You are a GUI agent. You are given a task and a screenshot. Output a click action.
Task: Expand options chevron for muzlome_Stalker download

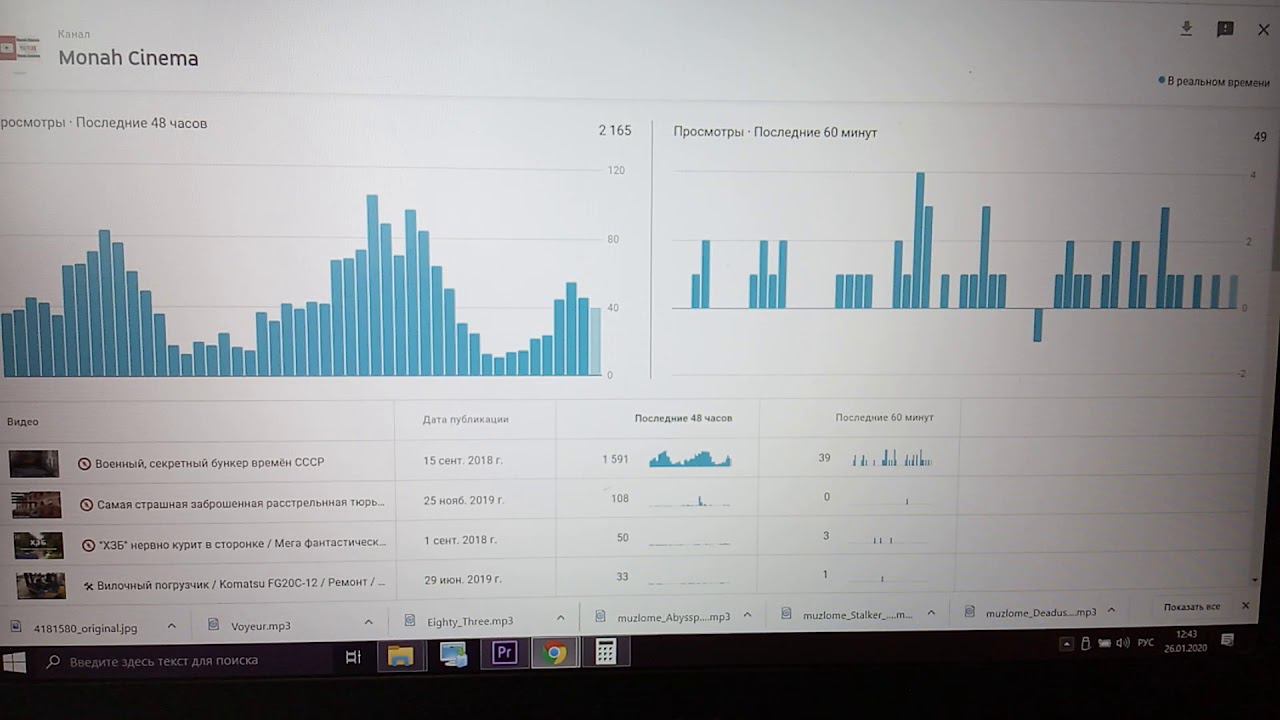931,613
